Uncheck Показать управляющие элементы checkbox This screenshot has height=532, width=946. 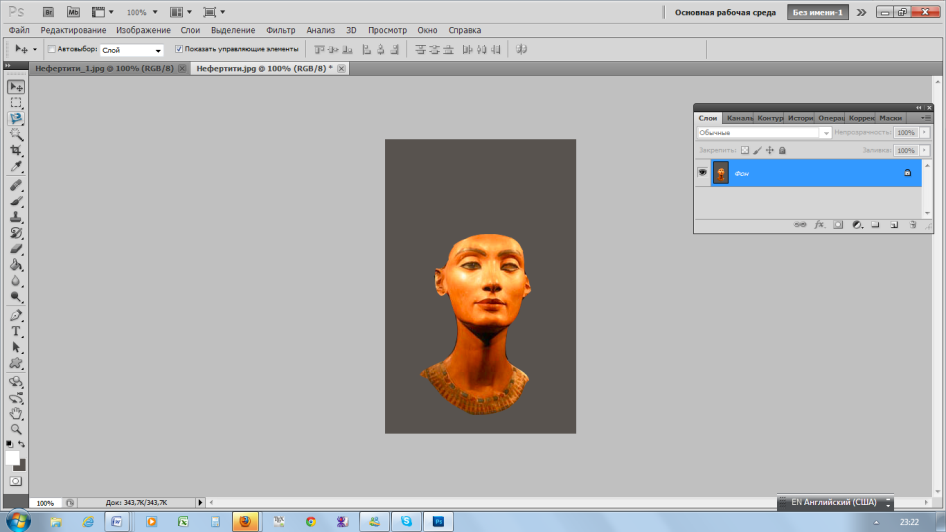[179, 49]
